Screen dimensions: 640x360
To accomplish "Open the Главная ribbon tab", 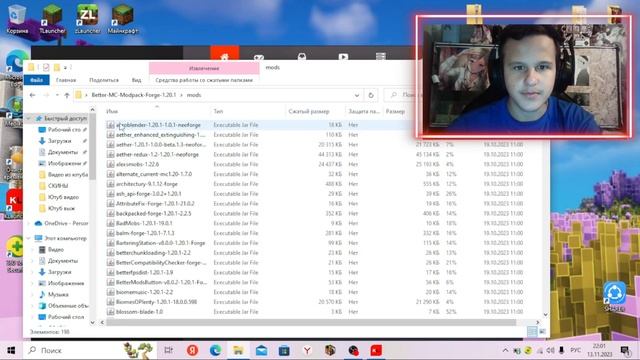I will coord(66,80).
